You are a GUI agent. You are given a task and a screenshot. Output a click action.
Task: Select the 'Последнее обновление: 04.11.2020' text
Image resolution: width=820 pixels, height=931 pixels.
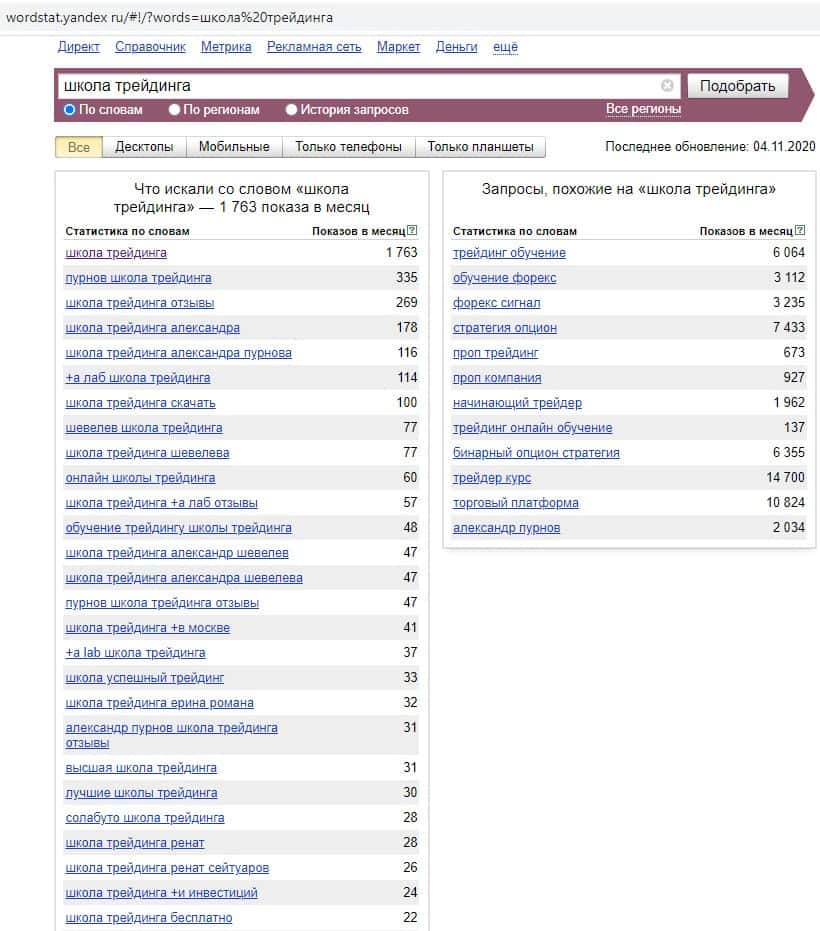pyautogui.click(x=710, y=147)
